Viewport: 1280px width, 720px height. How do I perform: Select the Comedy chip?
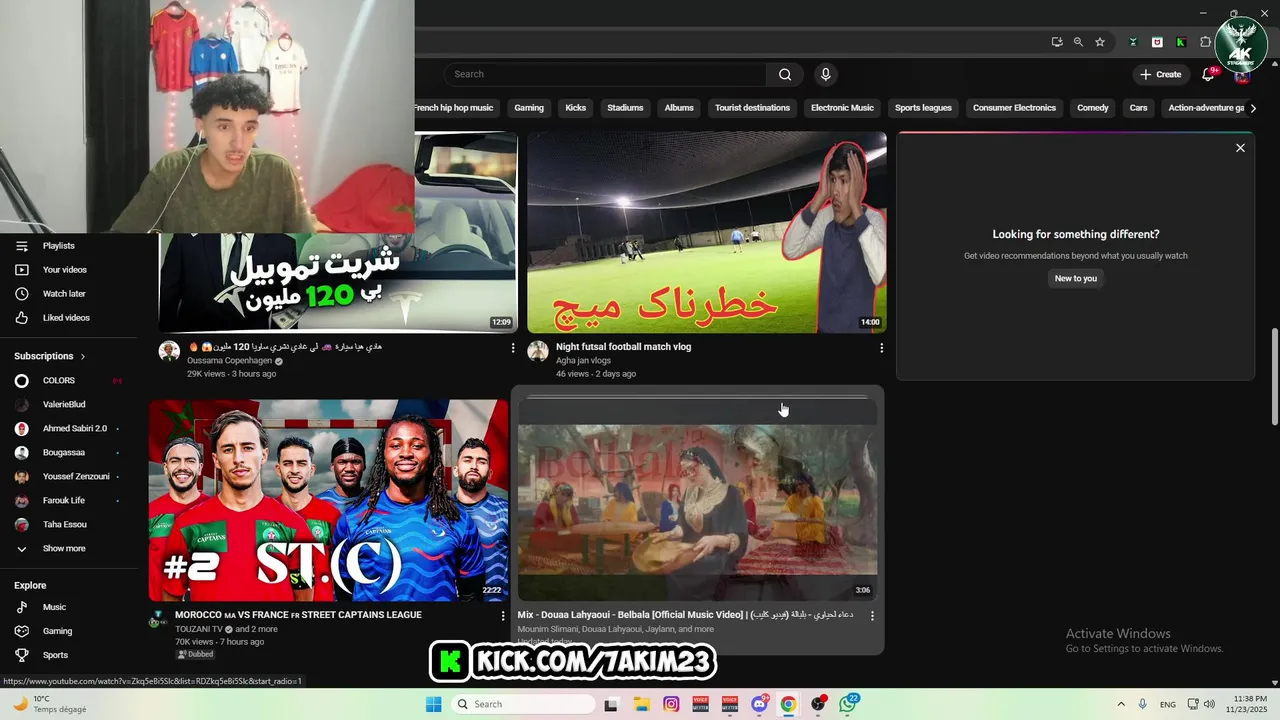point(1093,108)
